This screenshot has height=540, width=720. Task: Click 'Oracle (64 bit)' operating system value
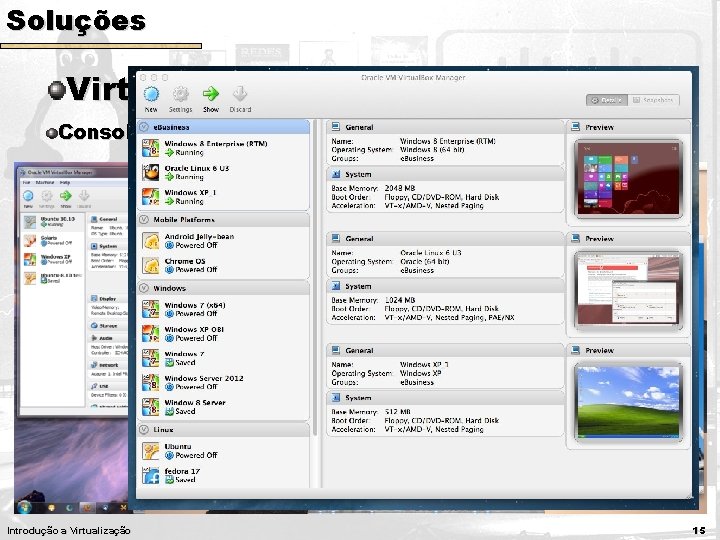(x=425, y=261)
